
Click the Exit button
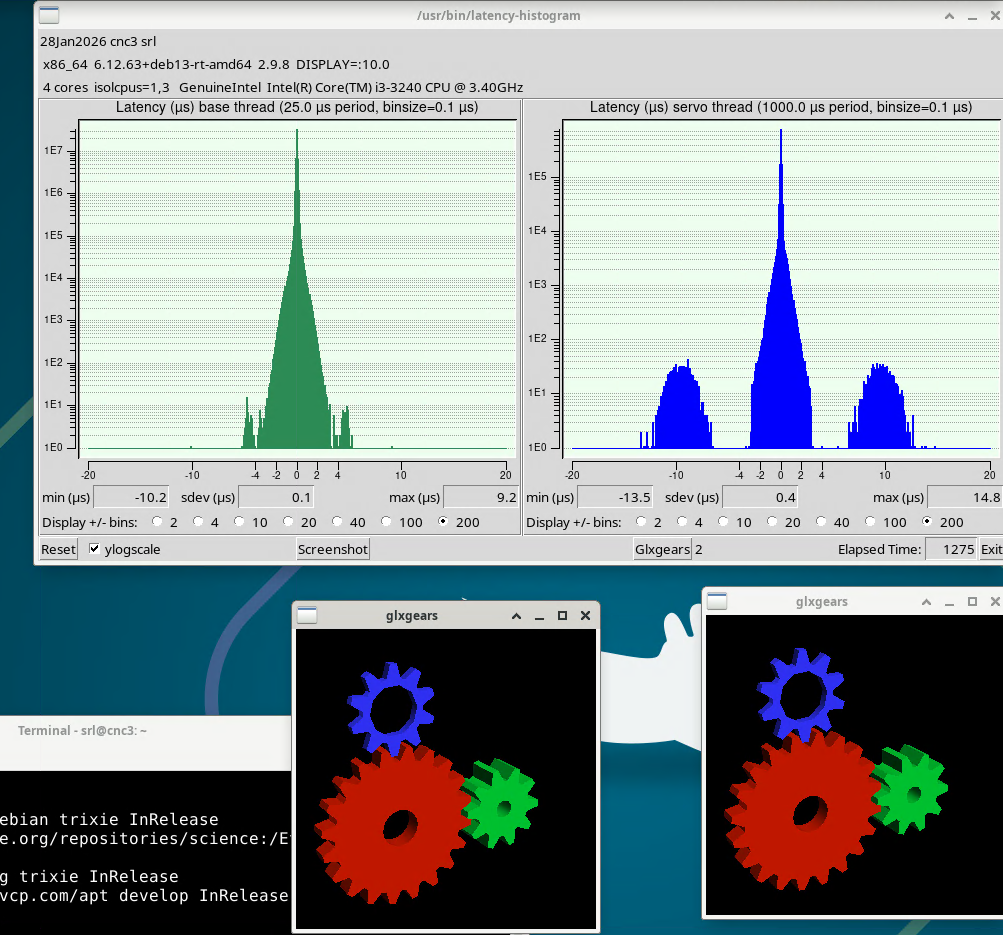tap(990, 549)
